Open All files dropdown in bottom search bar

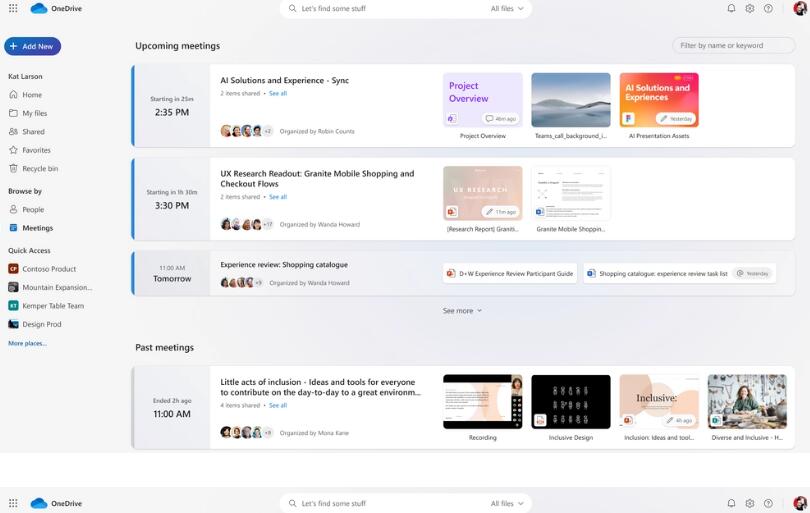pyautogui.click(x=507, y=504)
